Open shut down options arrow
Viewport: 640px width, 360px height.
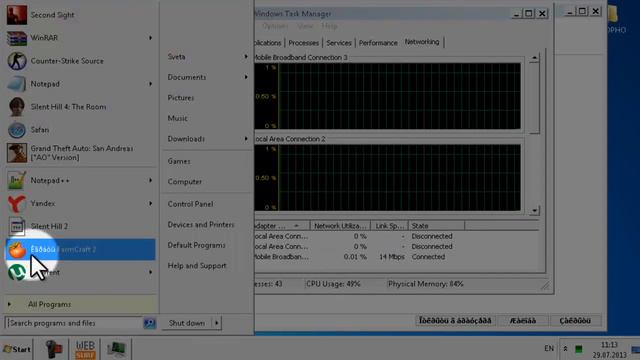217,323
